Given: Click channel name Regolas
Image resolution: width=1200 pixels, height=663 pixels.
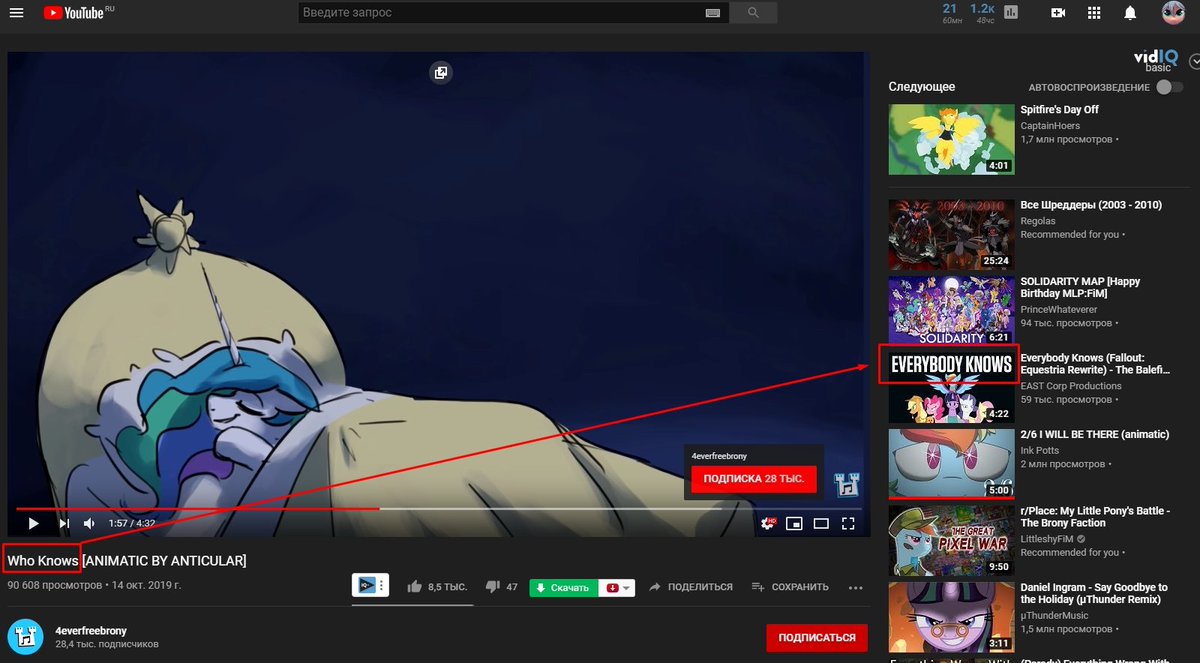Looking at the screenshot, I should click(x=1037, y=221).
